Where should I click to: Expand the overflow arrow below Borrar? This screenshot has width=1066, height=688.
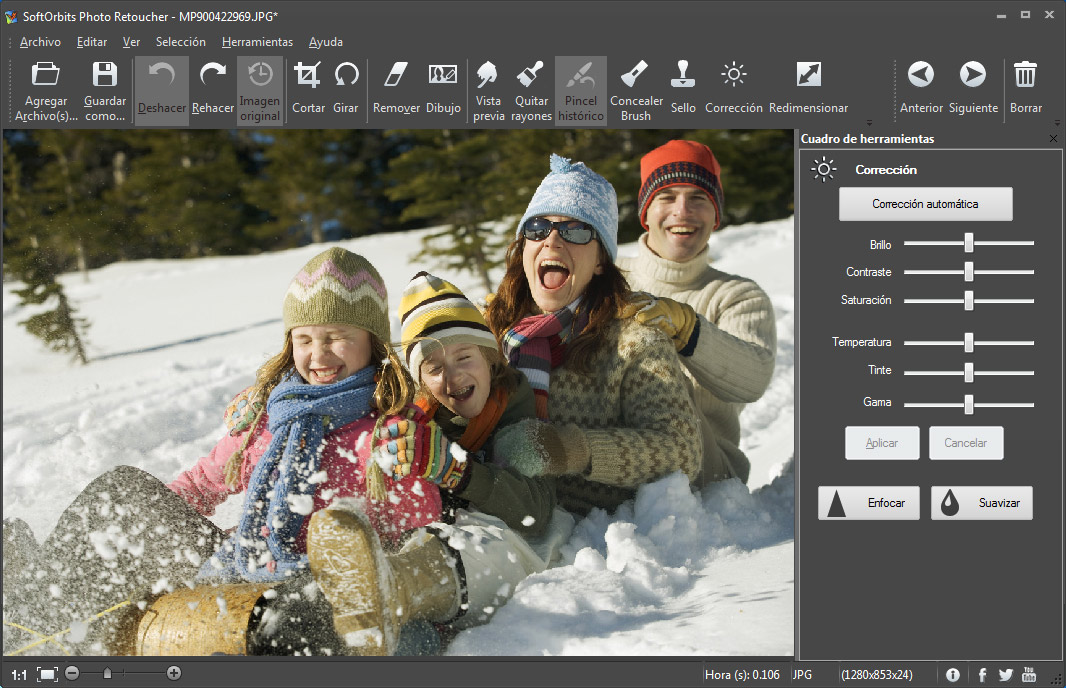tap(1057, 122)
